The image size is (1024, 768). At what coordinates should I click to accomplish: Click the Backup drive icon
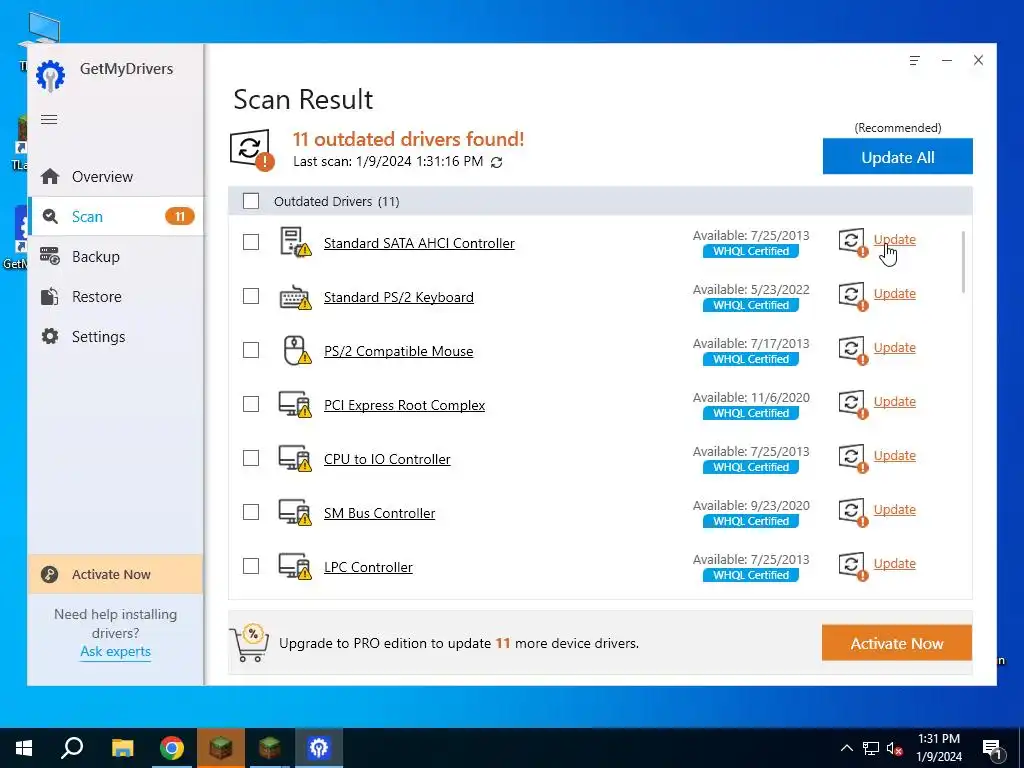[50, 256]
